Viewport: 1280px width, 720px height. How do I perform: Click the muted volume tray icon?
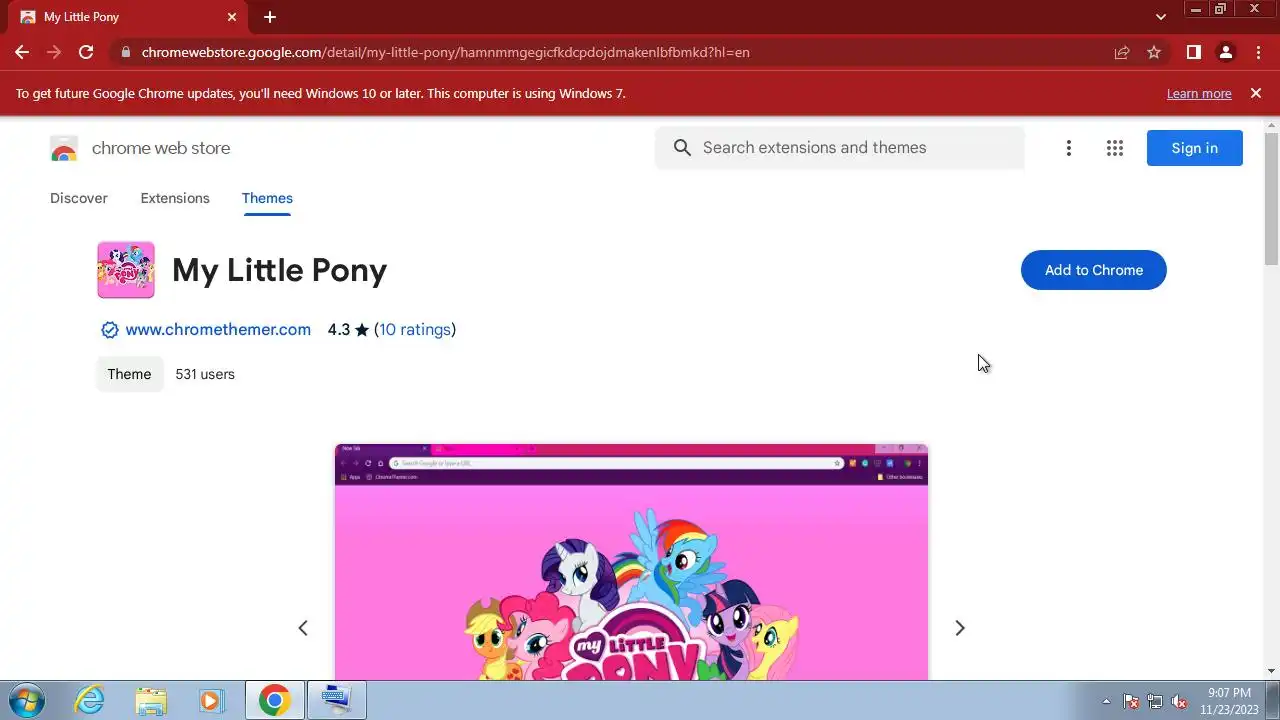coord(1179,701)
